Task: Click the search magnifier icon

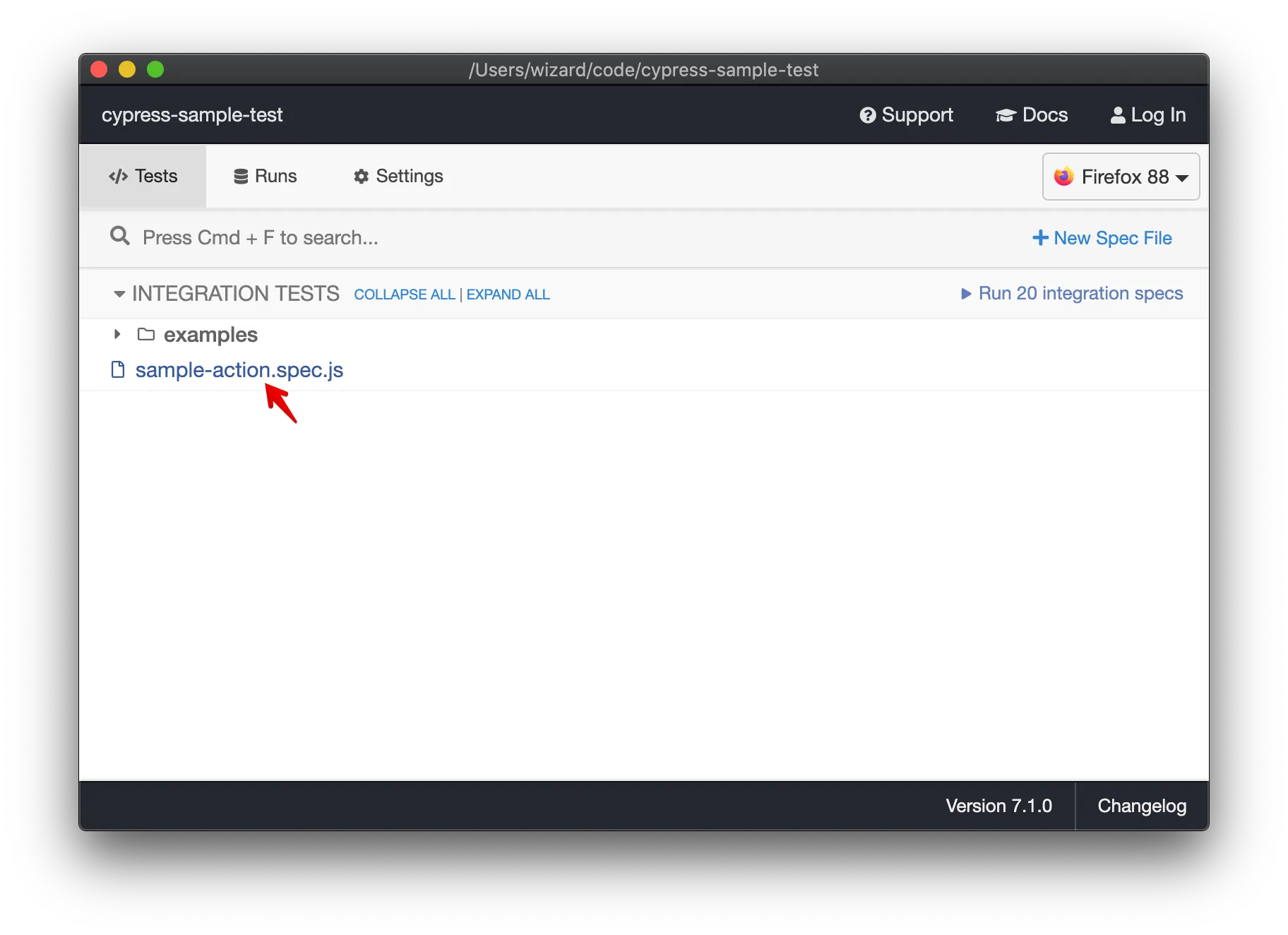Action: coord(119,236)
